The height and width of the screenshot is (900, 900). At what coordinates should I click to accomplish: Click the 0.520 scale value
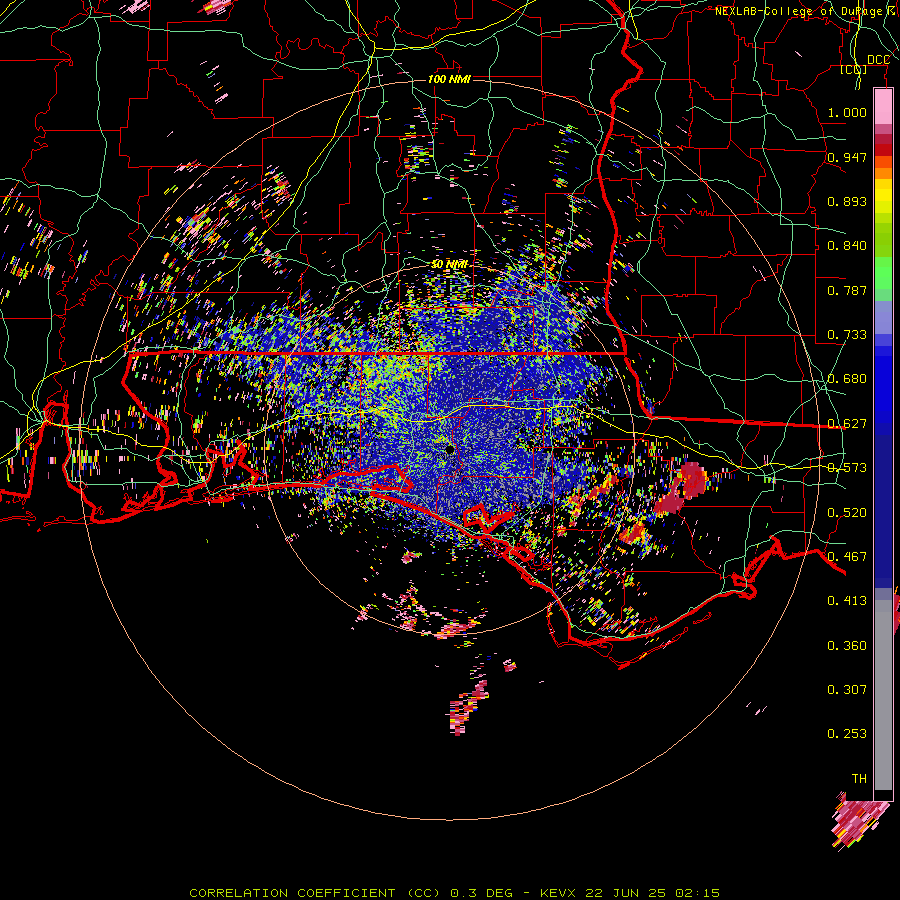[x=847, y=513]
